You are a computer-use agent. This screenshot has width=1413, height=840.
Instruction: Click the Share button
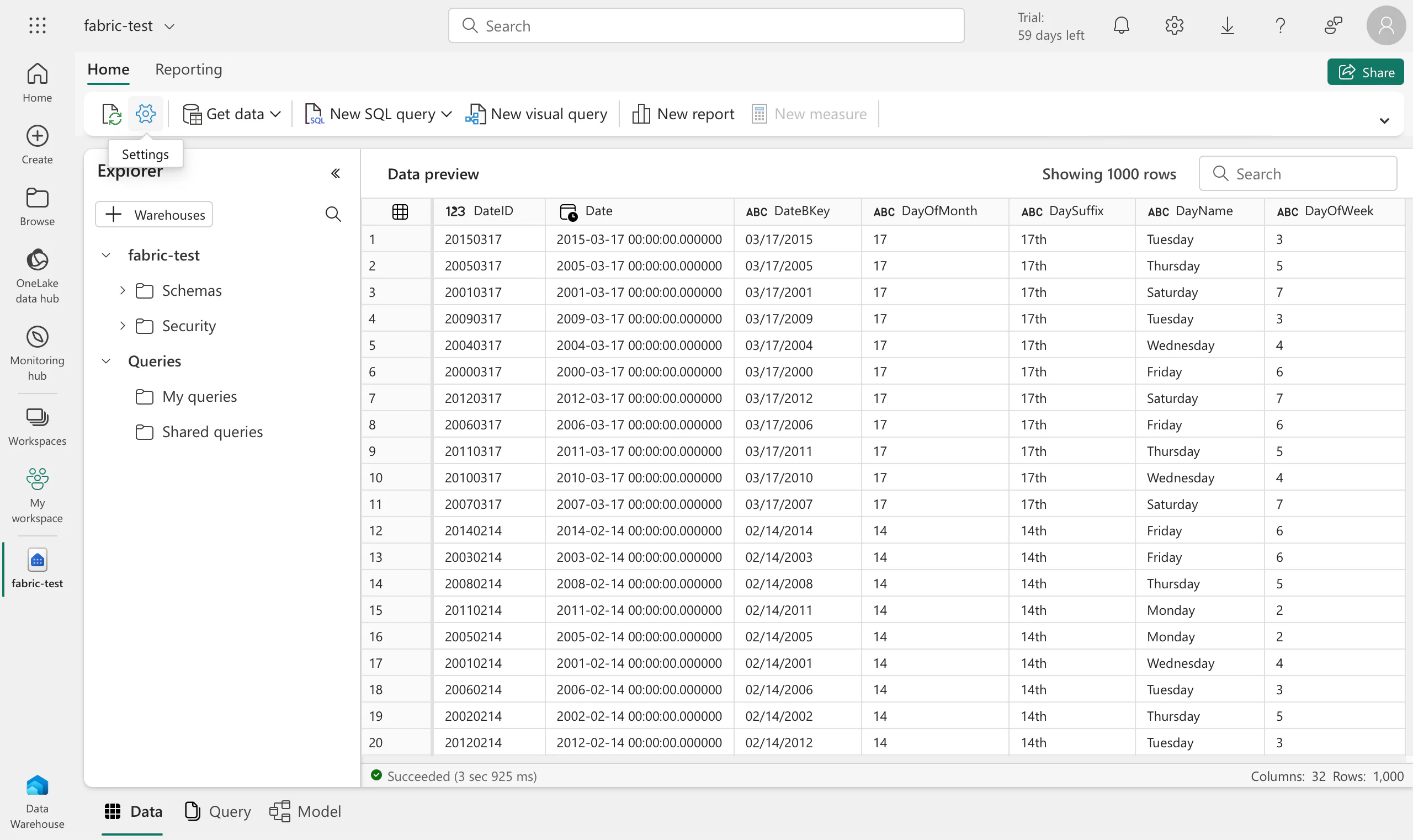coord(1365,72)
